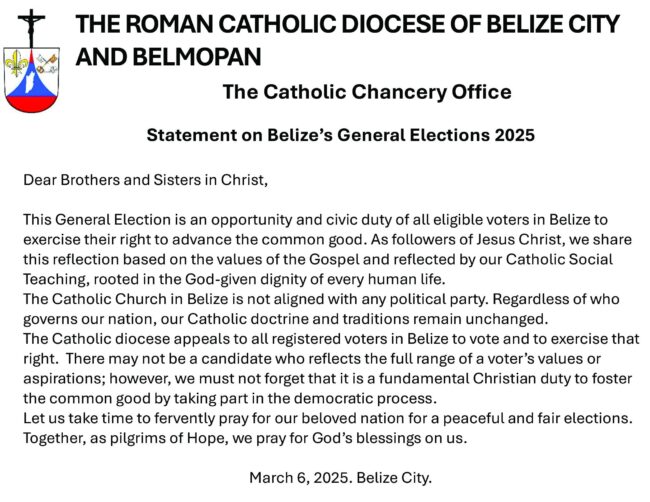
Task: Click "The Catholic Chancery Office" subtitle
Action: (367, 93)
